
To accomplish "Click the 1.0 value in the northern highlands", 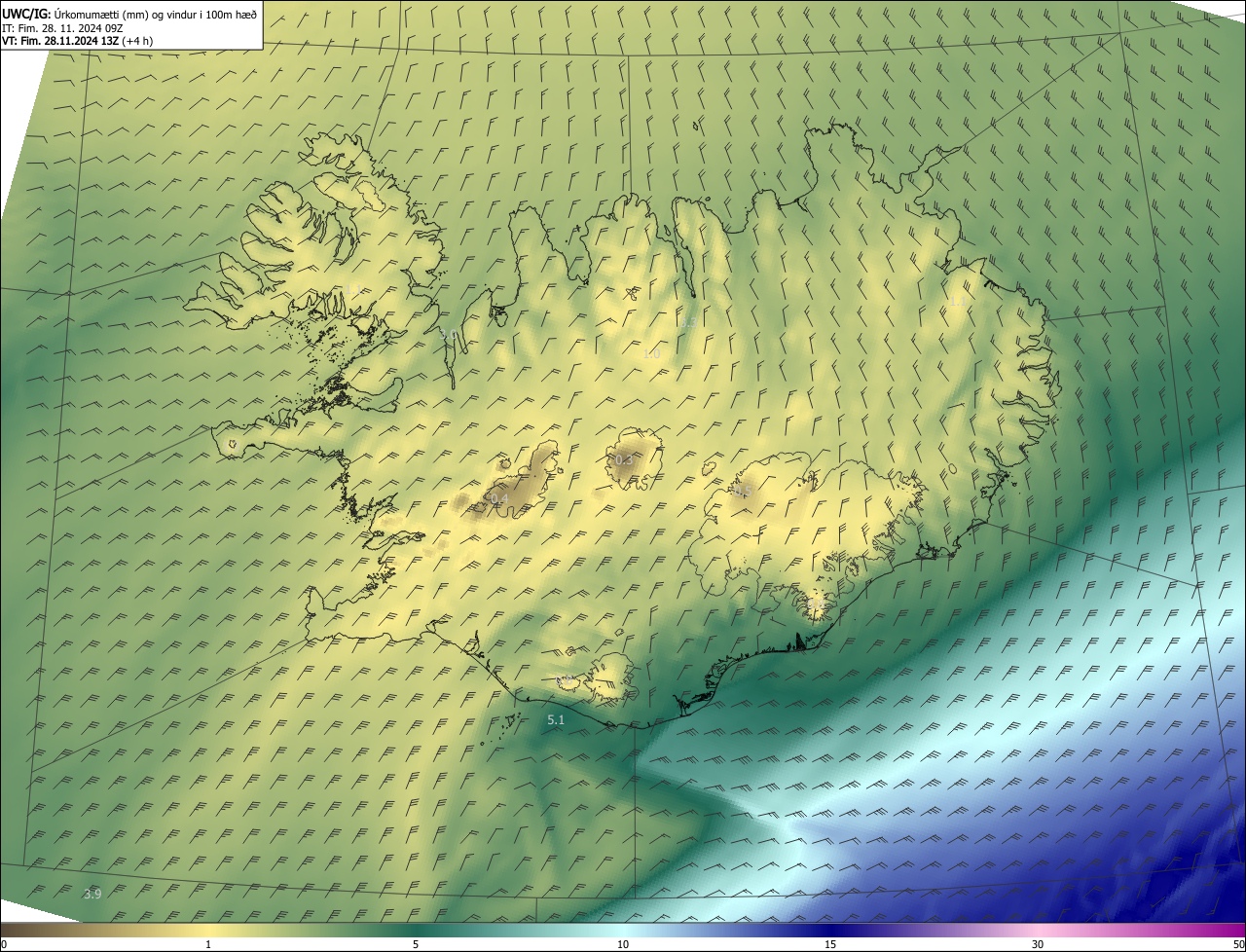I will 651,353.
